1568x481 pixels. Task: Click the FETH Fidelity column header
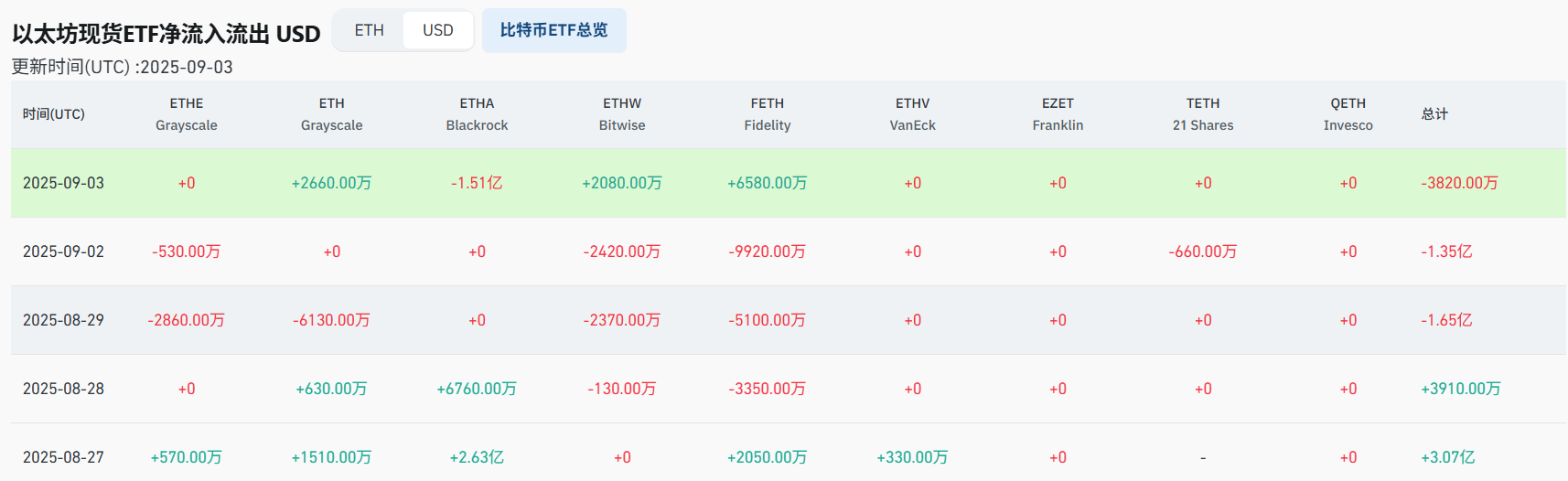point(768,114)
